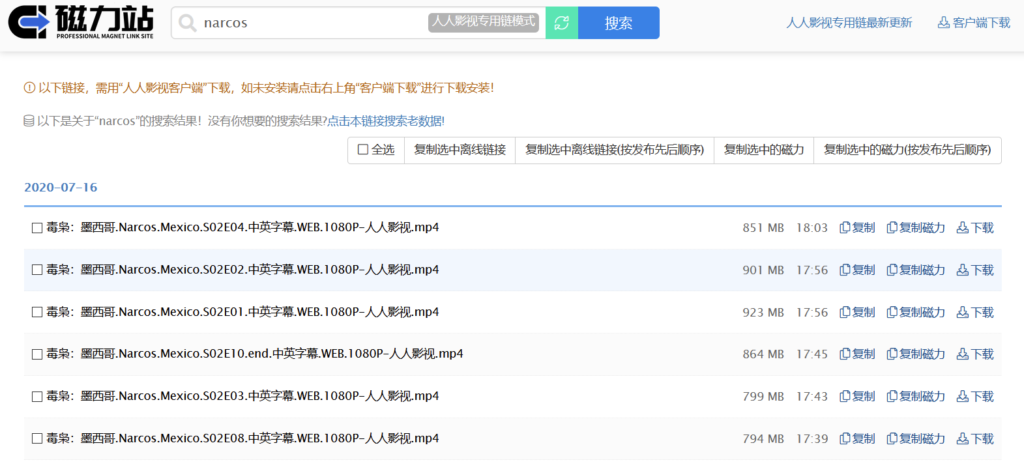The image size is (1024, 469).
Task: Check the box for S02E04 file
Action: (x=37, y=228)
